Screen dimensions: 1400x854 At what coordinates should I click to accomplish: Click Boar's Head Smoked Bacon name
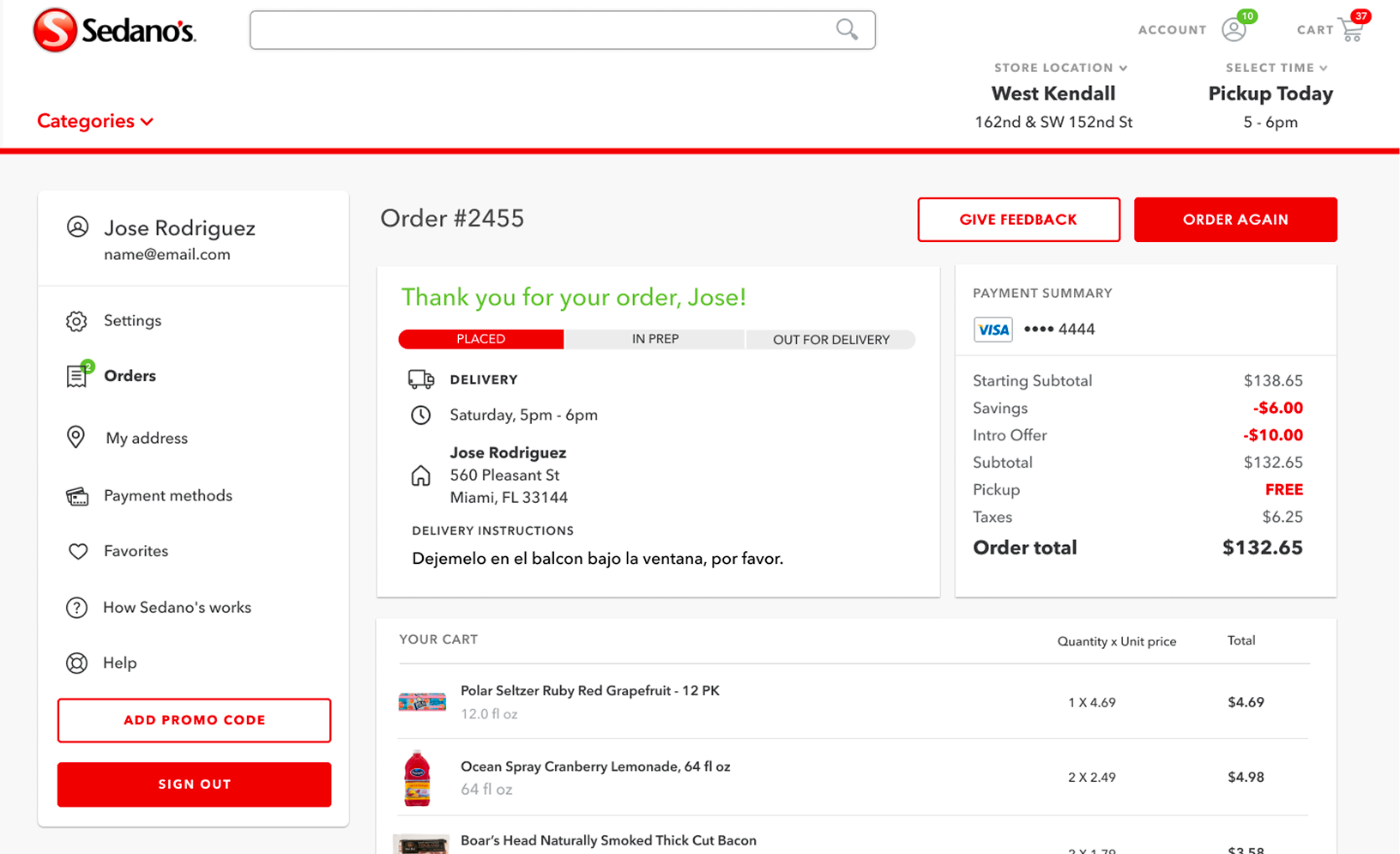(x=608, y=840)
